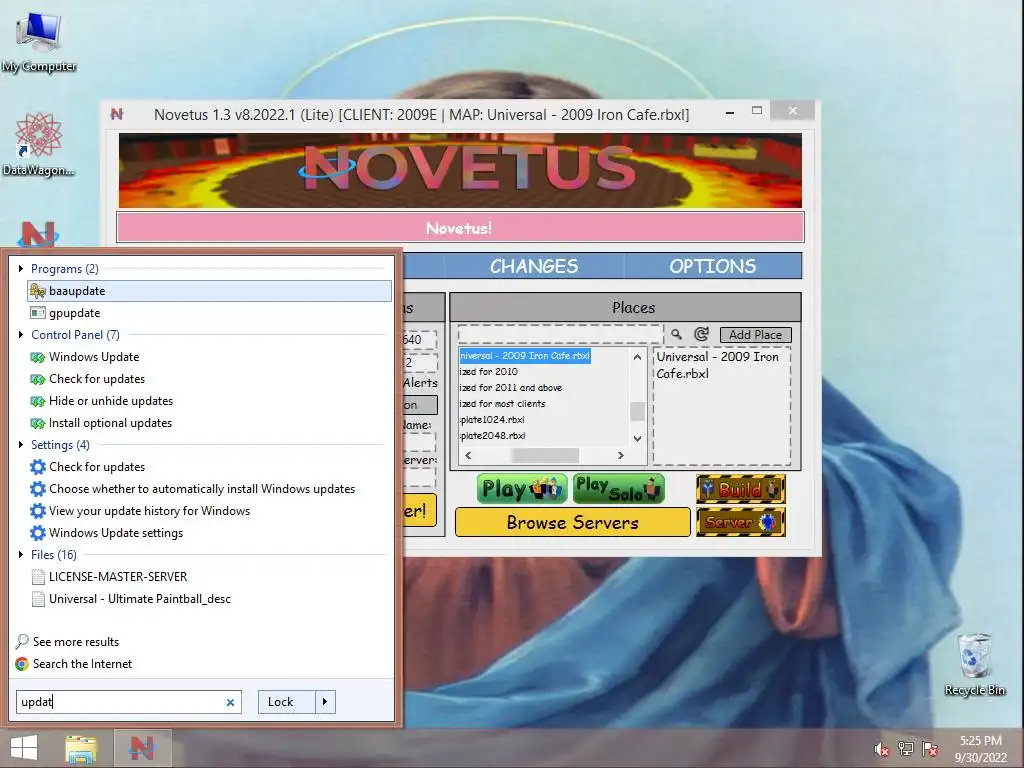Click the muted volume tray icon
The height and width of the screenshot is (768, 1024).
click(882, 749)
